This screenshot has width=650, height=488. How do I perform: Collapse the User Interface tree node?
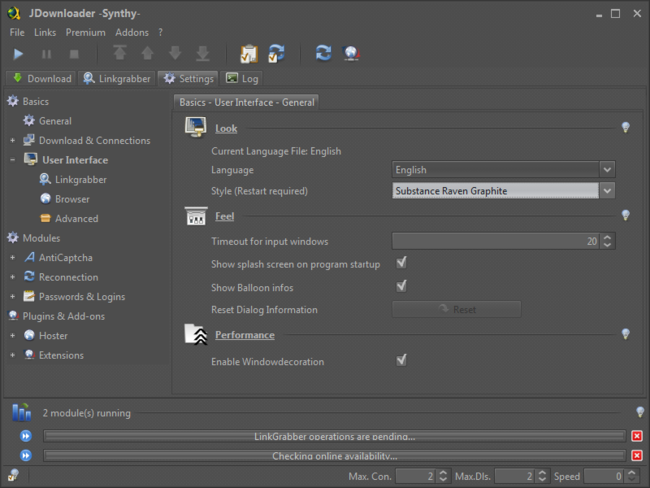[12, 160]
